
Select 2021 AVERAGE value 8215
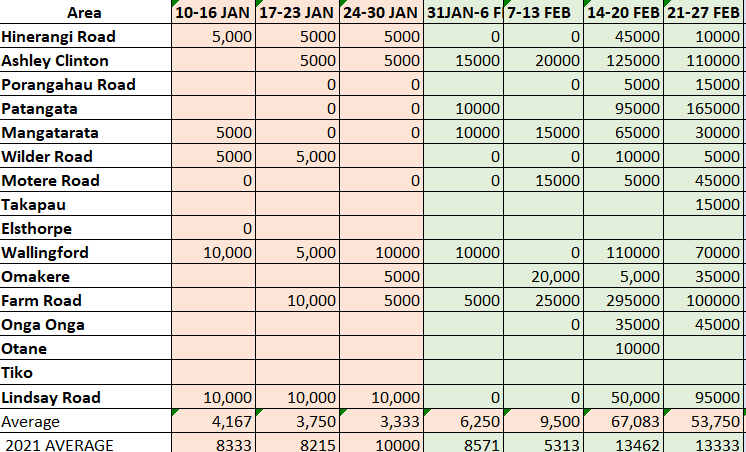coord(297,443)
